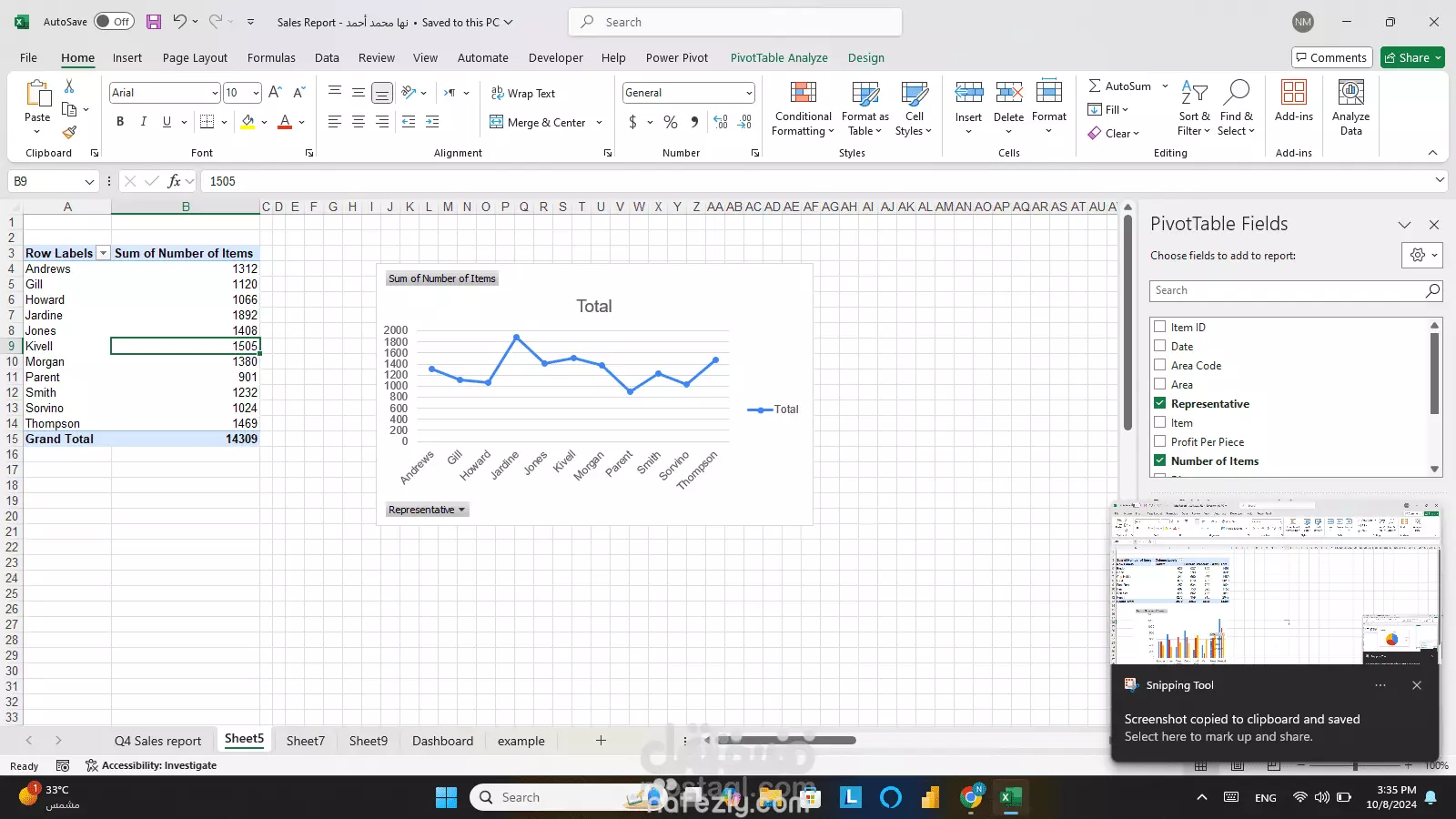Click the Snipping Tool screenshot thumbnail
Image resolution: width=1456 pixels, height=819 pixels.
[x=1275, y=582]
